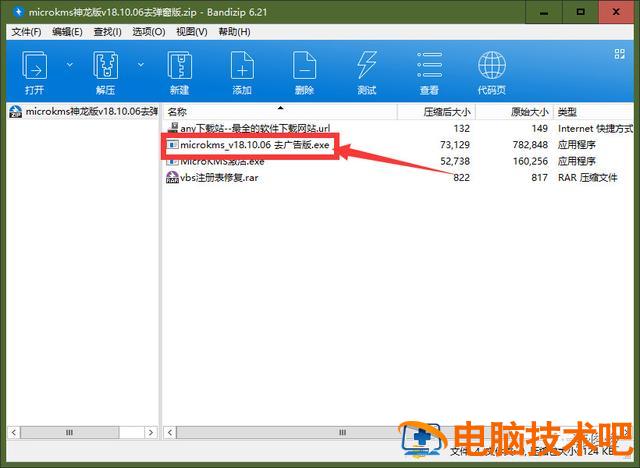Click the RAR 压缩文件 type cell
The image size is (640, 468).
pyautogui.click(x=587, y=177)
